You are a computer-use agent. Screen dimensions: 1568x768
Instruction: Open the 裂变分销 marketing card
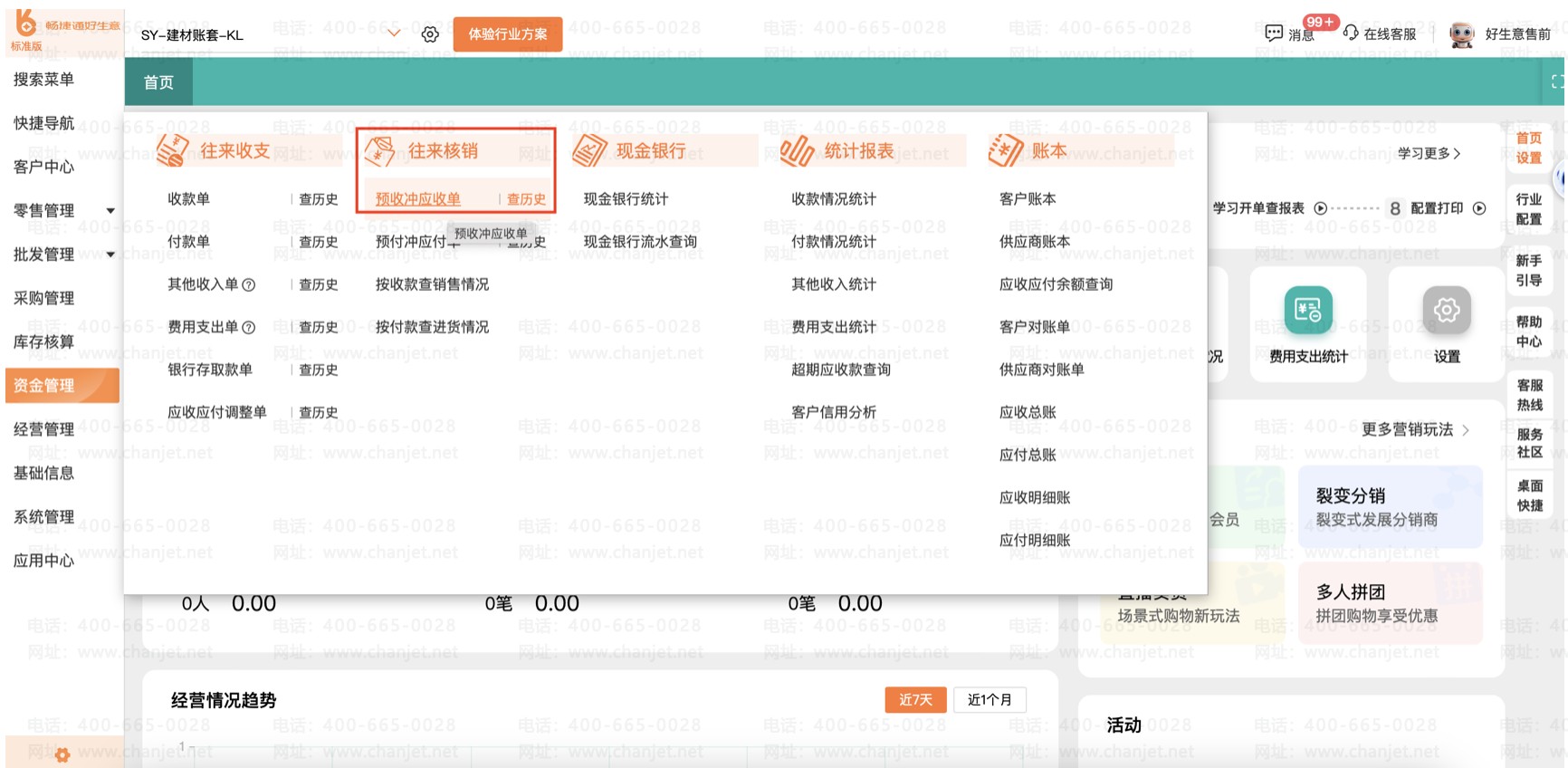pos(1390,507)
